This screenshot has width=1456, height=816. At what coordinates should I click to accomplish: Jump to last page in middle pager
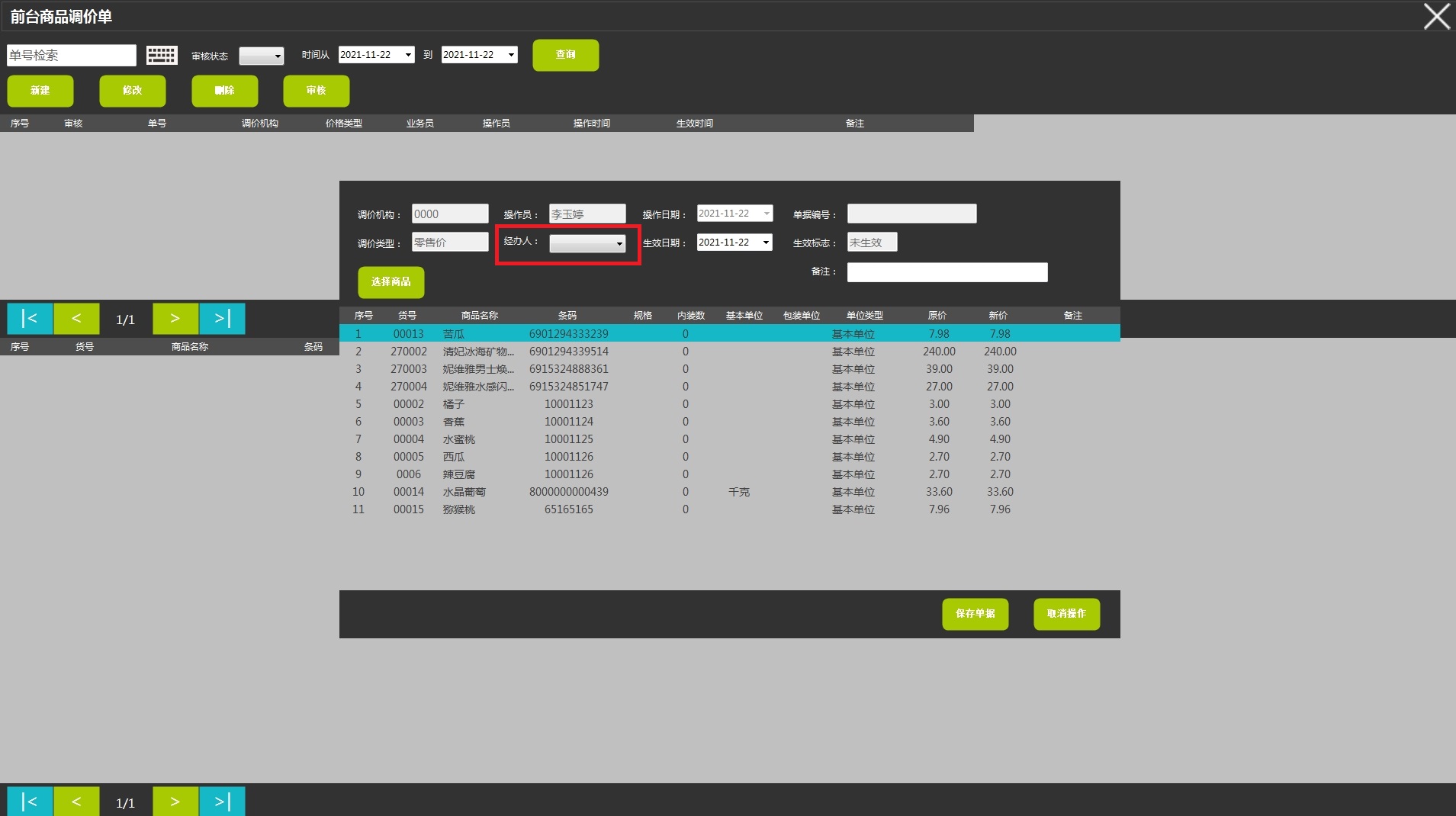(x=222, y=319)
